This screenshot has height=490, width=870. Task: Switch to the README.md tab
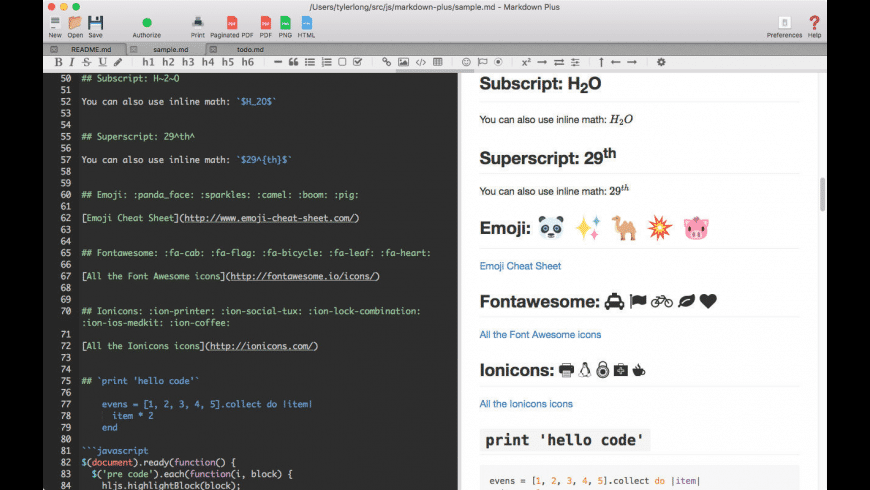pyautogui.click(x=91, y=49)
